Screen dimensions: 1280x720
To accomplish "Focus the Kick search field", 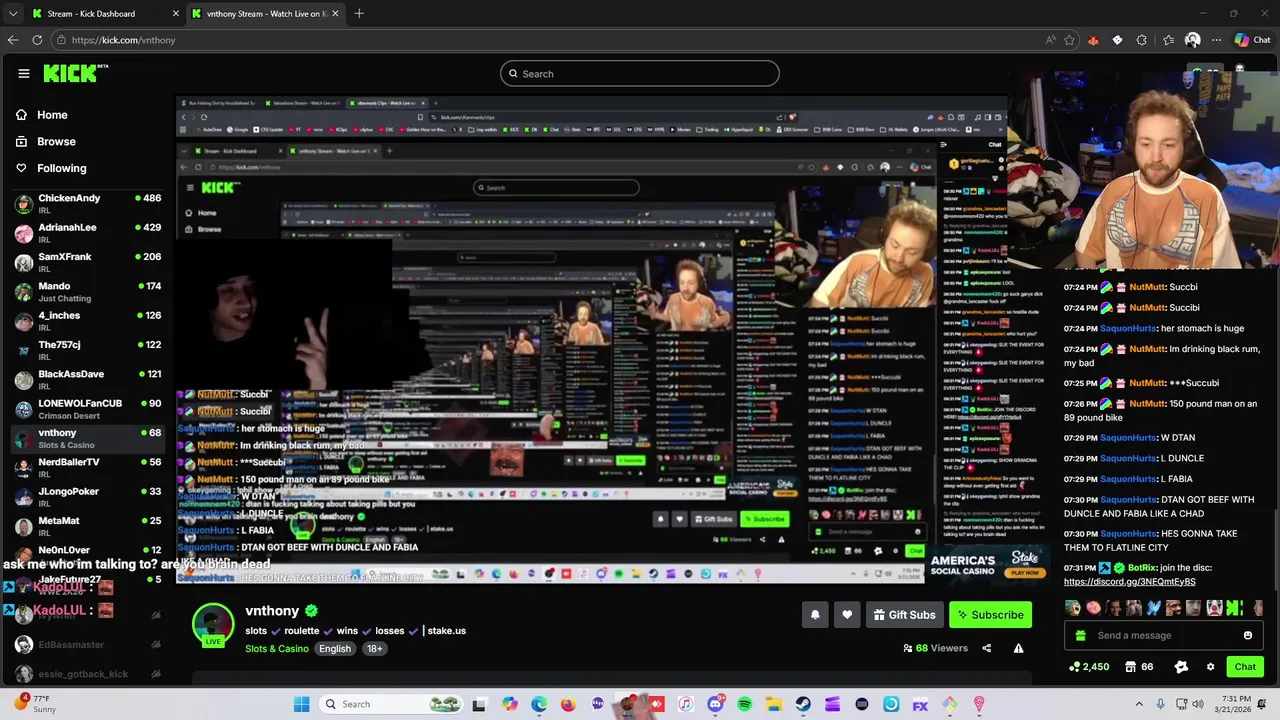I will coord(640,73).
